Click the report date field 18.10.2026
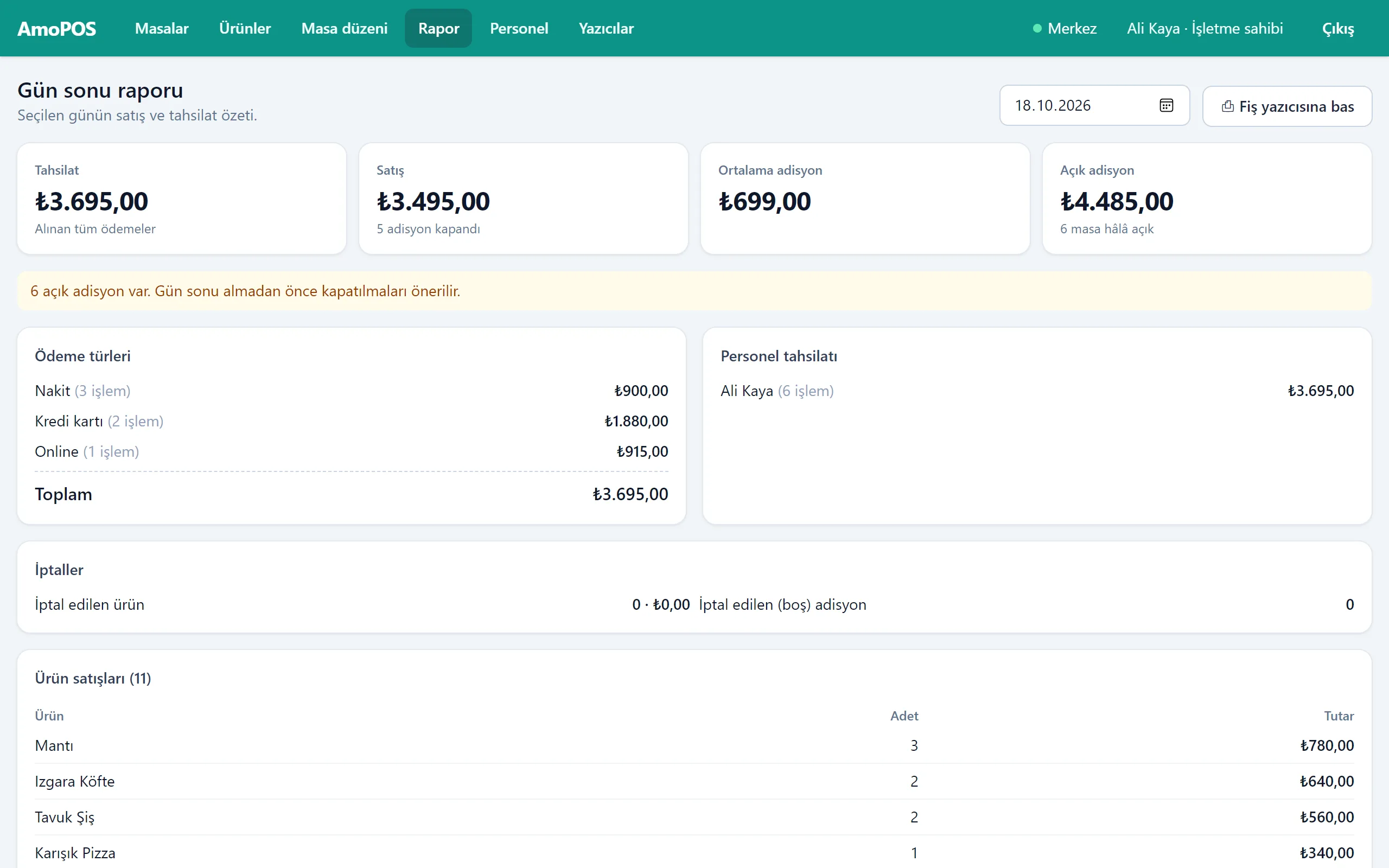1389x868 pixels. 1094,105
